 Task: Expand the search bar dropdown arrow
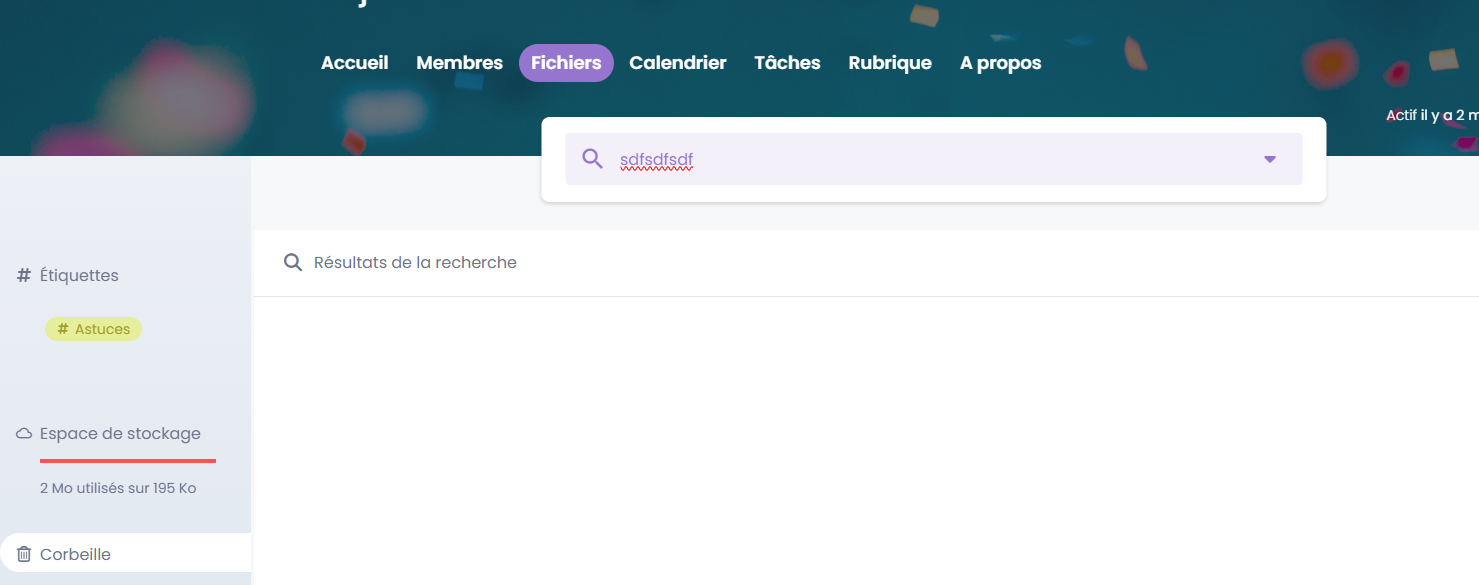[1269, 159]
